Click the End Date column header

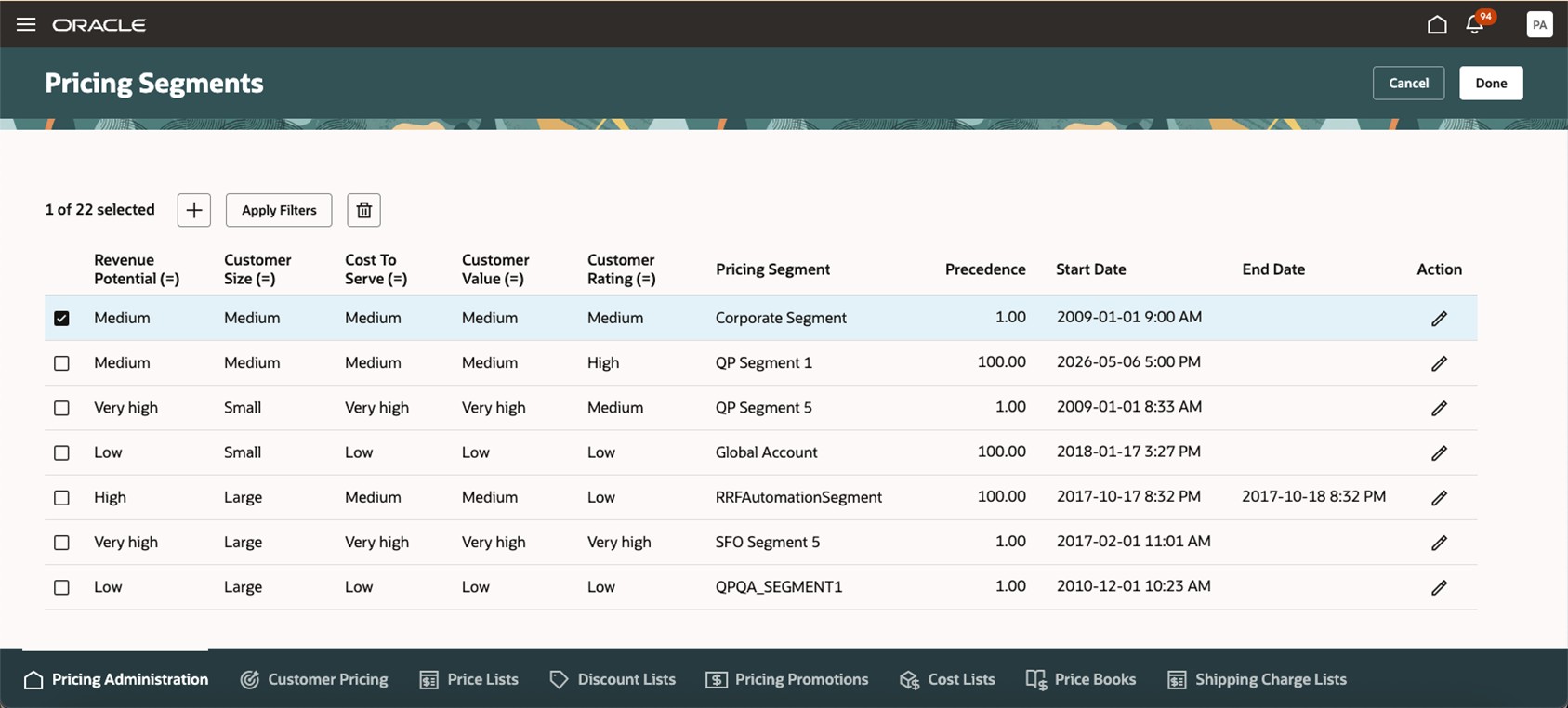(x=1273, y=269)
